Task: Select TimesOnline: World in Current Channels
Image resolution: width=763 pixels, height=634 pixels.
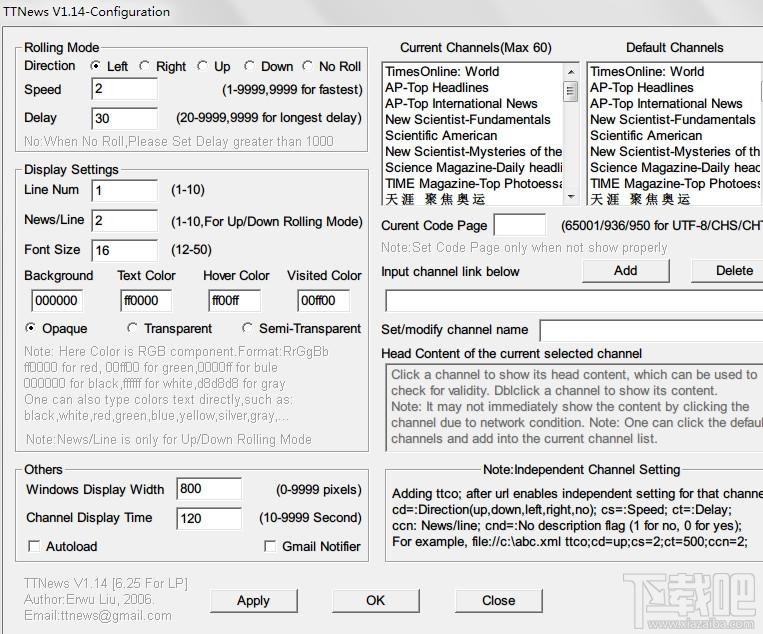Action: pyautogui.click(x=473, y=72)
